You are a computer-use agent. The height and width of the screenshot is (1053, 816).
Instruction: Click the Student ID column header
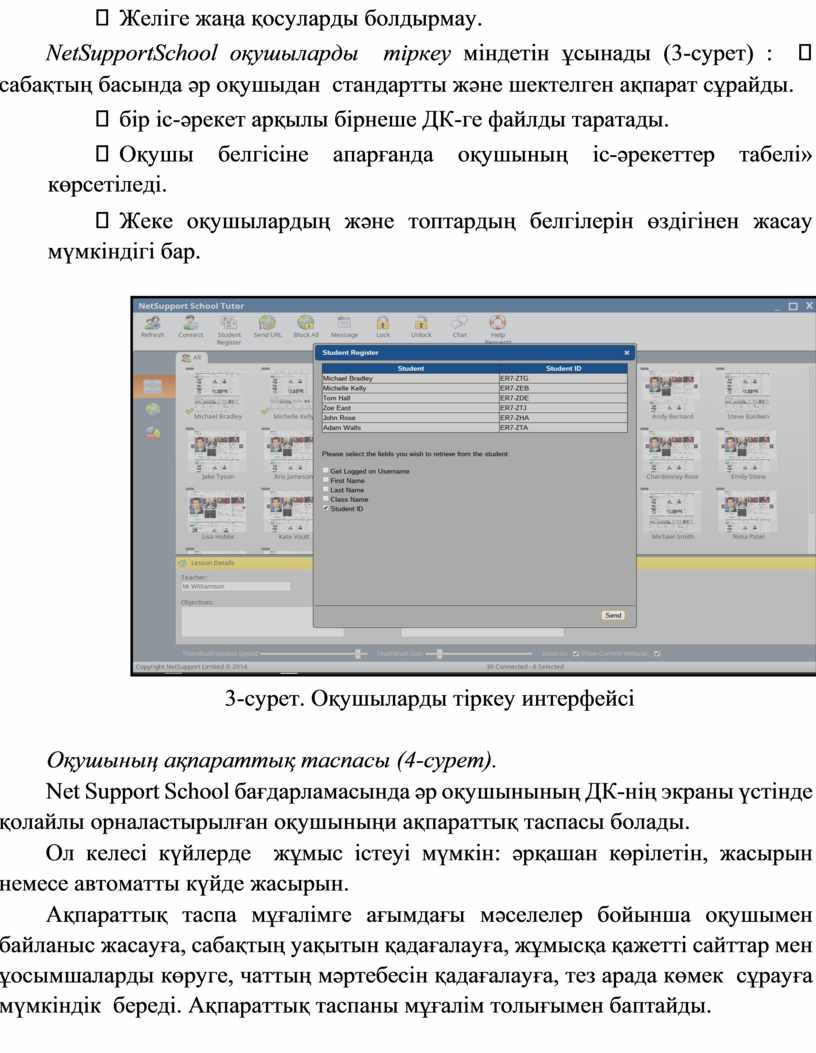563,369
